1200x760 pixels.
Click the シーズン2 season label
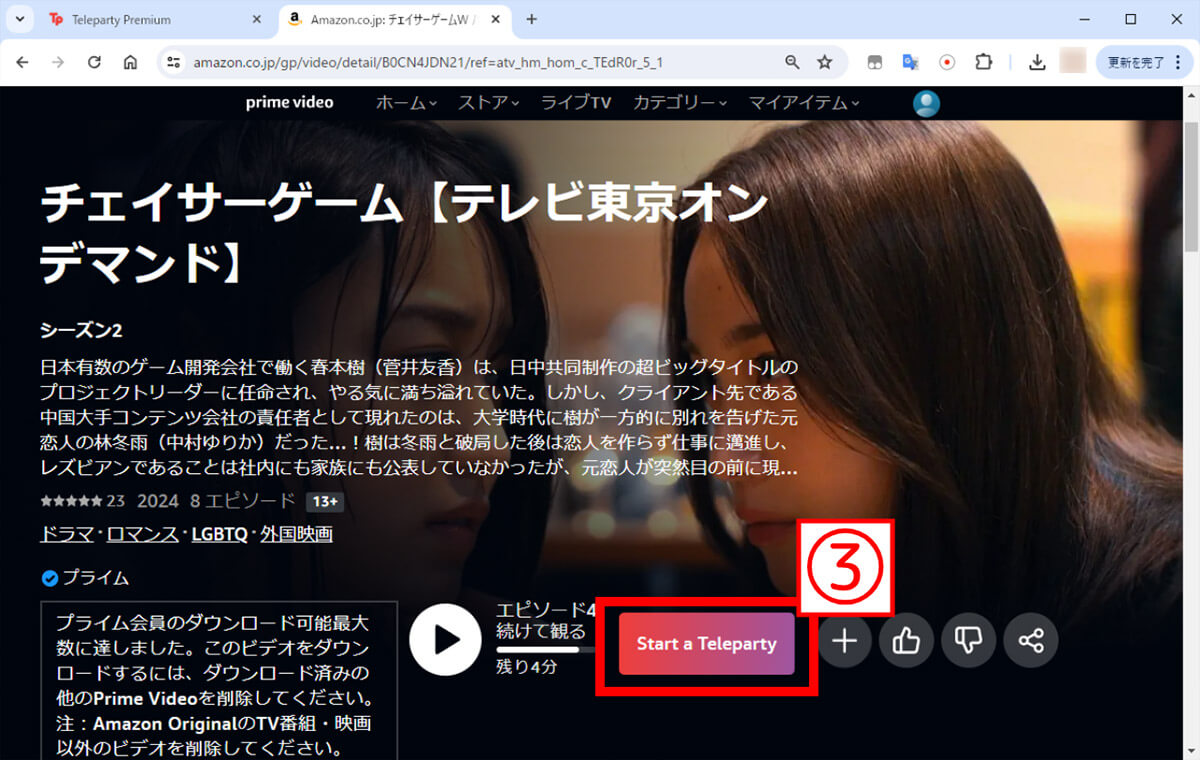(81, 330)
